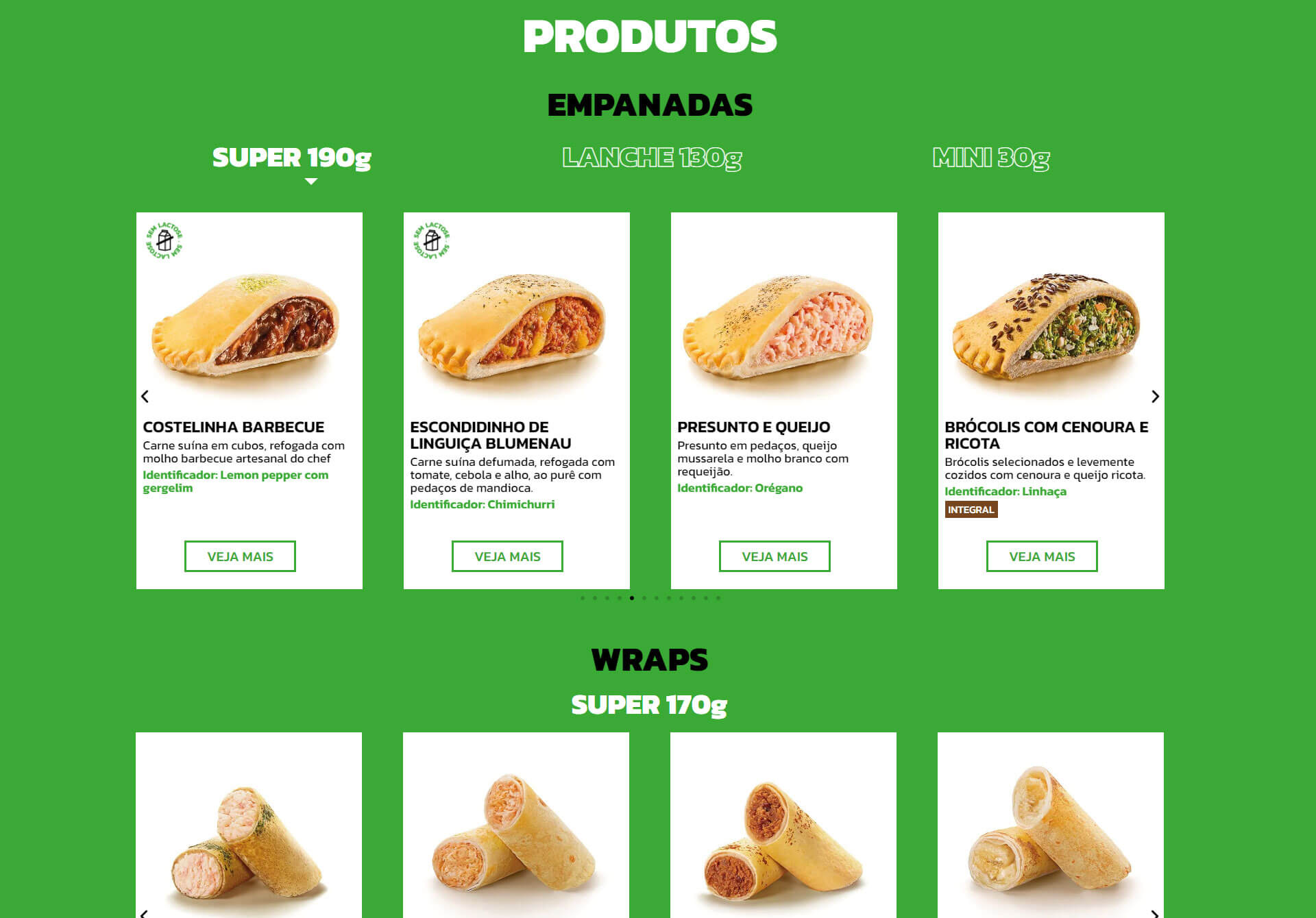Open VEJA MAIS for Escondidinho de Linguiça Blumenau
Image resolution: width=1316 pixels, height=918 pixels.
tap(507, 556)
